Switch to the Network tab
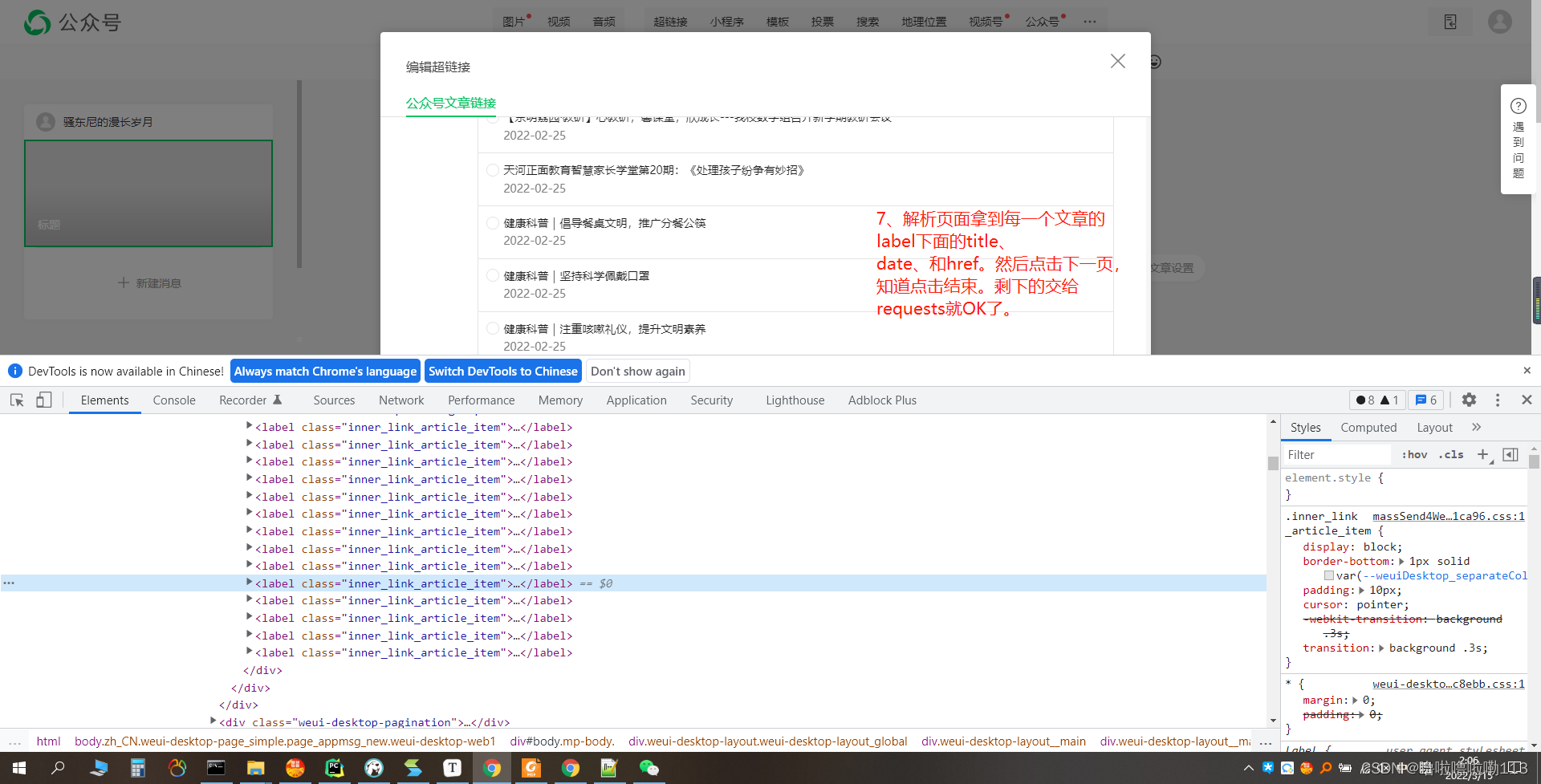Image resolution: width=1541 pixels, height=784 pixels. 401,400
